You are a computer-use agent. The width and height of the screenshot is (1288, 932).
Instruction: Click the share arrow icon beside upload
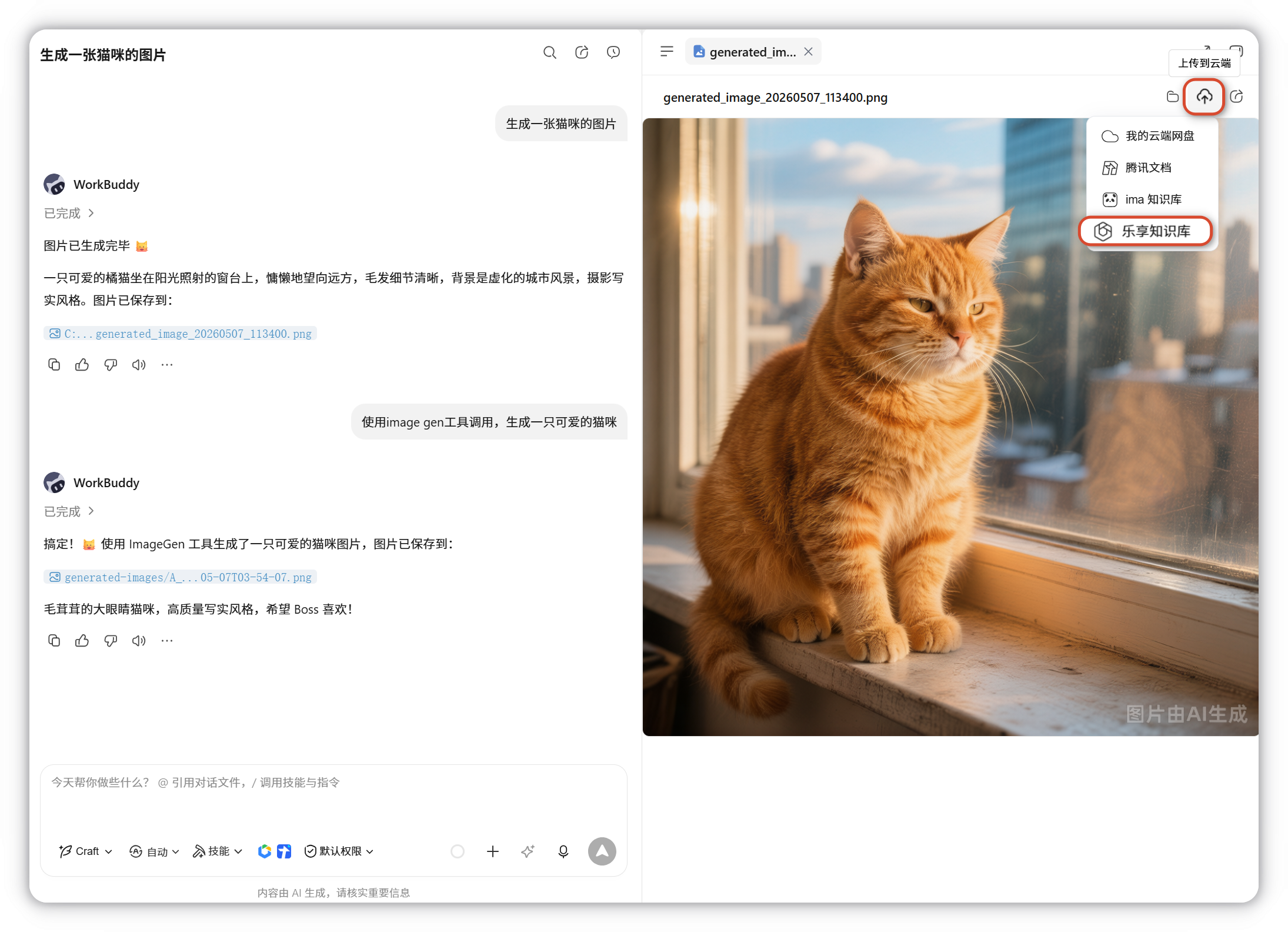coord(1237,96)
